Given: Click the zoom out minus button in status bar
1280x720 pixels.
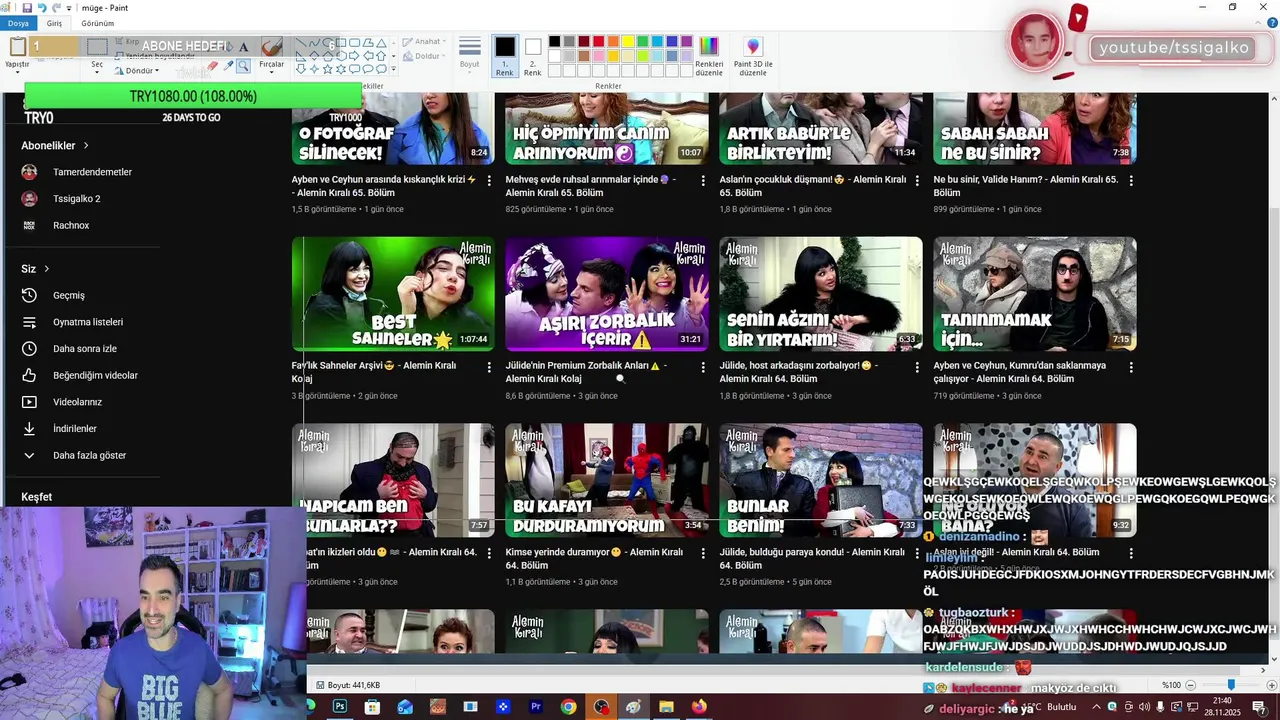Looking at the screenshot, I should 1190,685.
